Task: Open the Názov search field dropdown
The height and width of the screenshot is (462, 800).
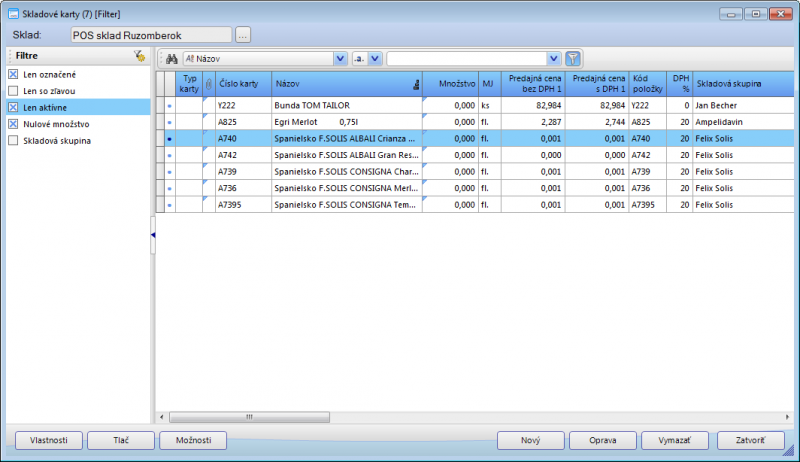Action: tap(340, 59)
